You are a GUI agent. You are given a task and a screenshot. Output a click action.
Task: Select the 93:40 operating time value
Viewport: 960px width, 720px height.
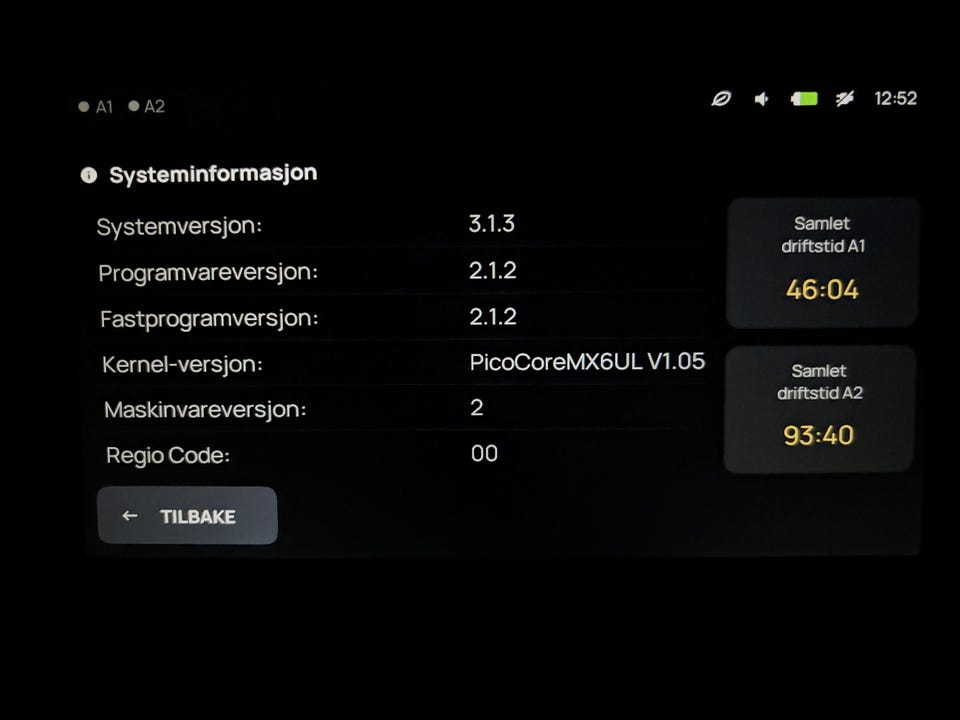[x=819, y=435]
